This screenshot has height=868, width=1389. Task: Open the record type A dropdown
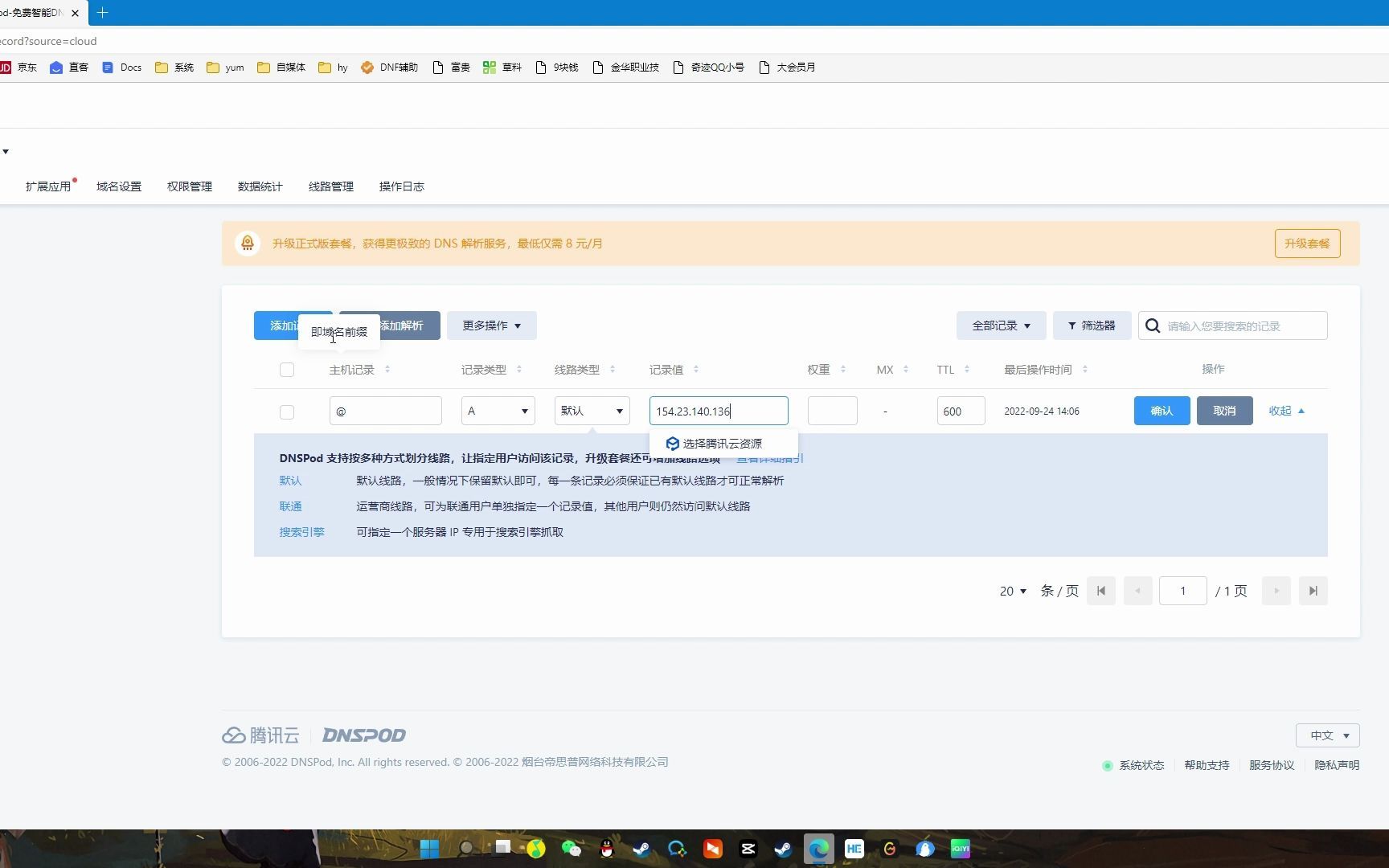click(498, 411)
